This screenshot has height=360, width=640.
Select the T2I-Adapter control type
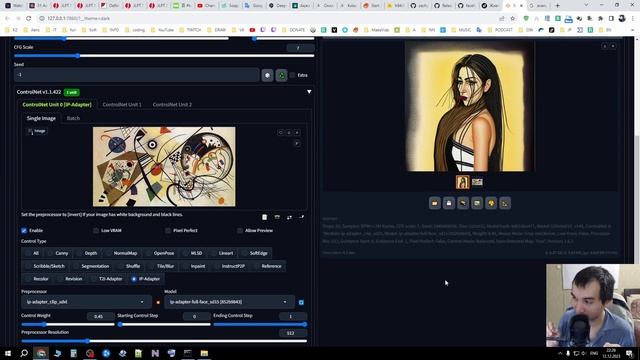tap(107, 279)
